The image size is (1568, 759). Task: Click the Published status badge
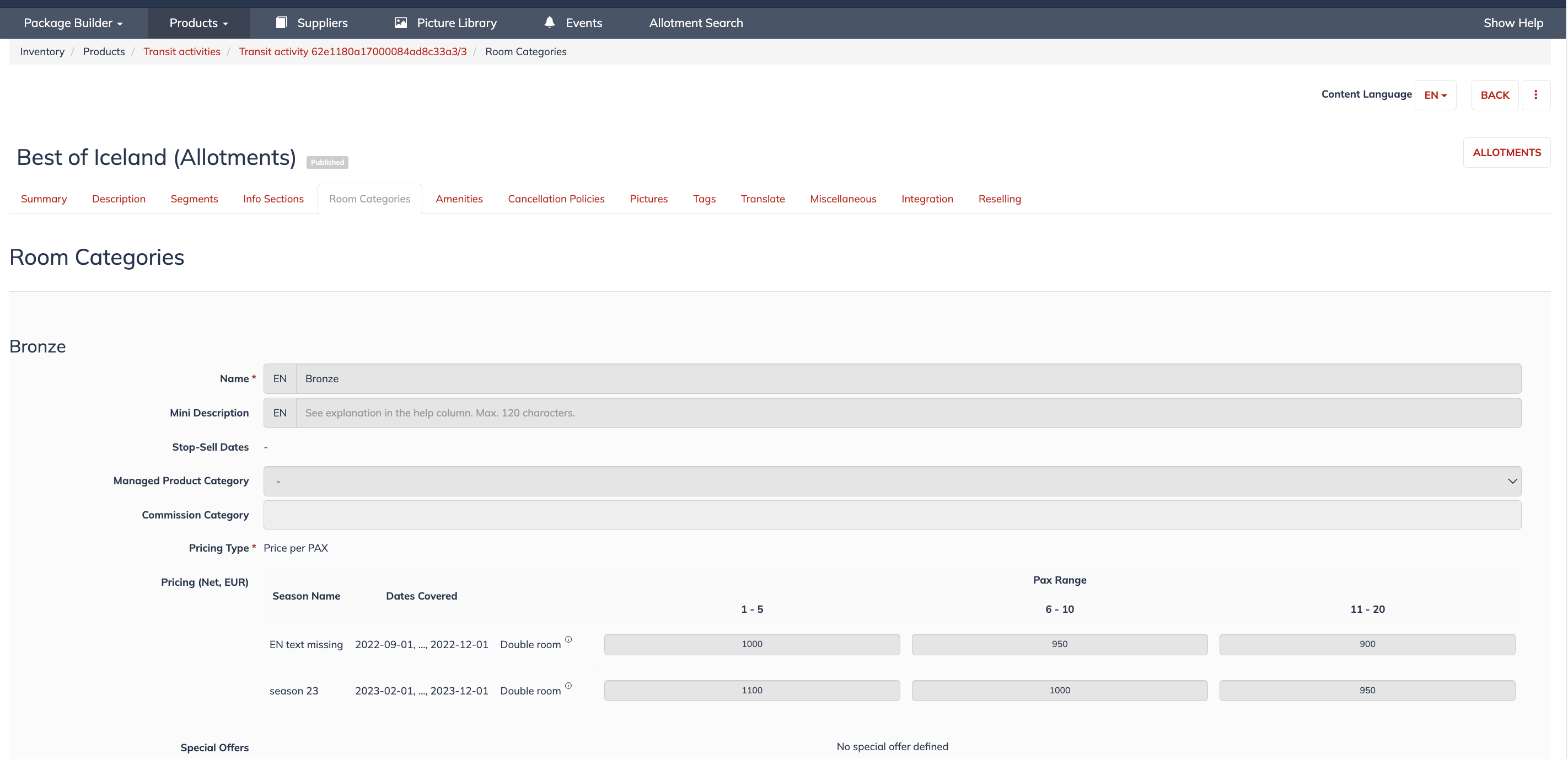click(x=327, y=163)
